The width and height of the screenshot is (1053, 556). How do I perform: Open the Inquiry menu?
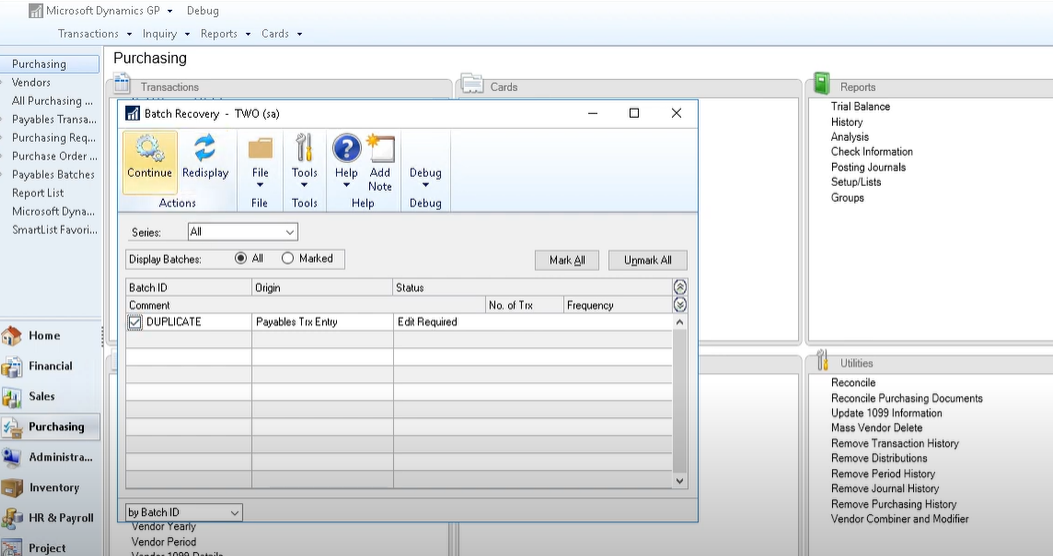click(x=166, y=34)
